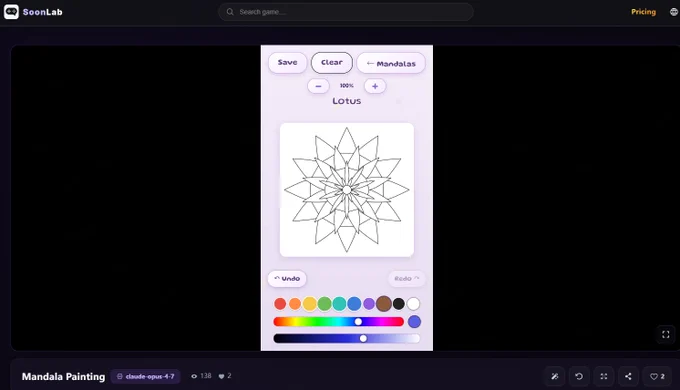
Task: Select the orange color swatch
Action: 295,304
